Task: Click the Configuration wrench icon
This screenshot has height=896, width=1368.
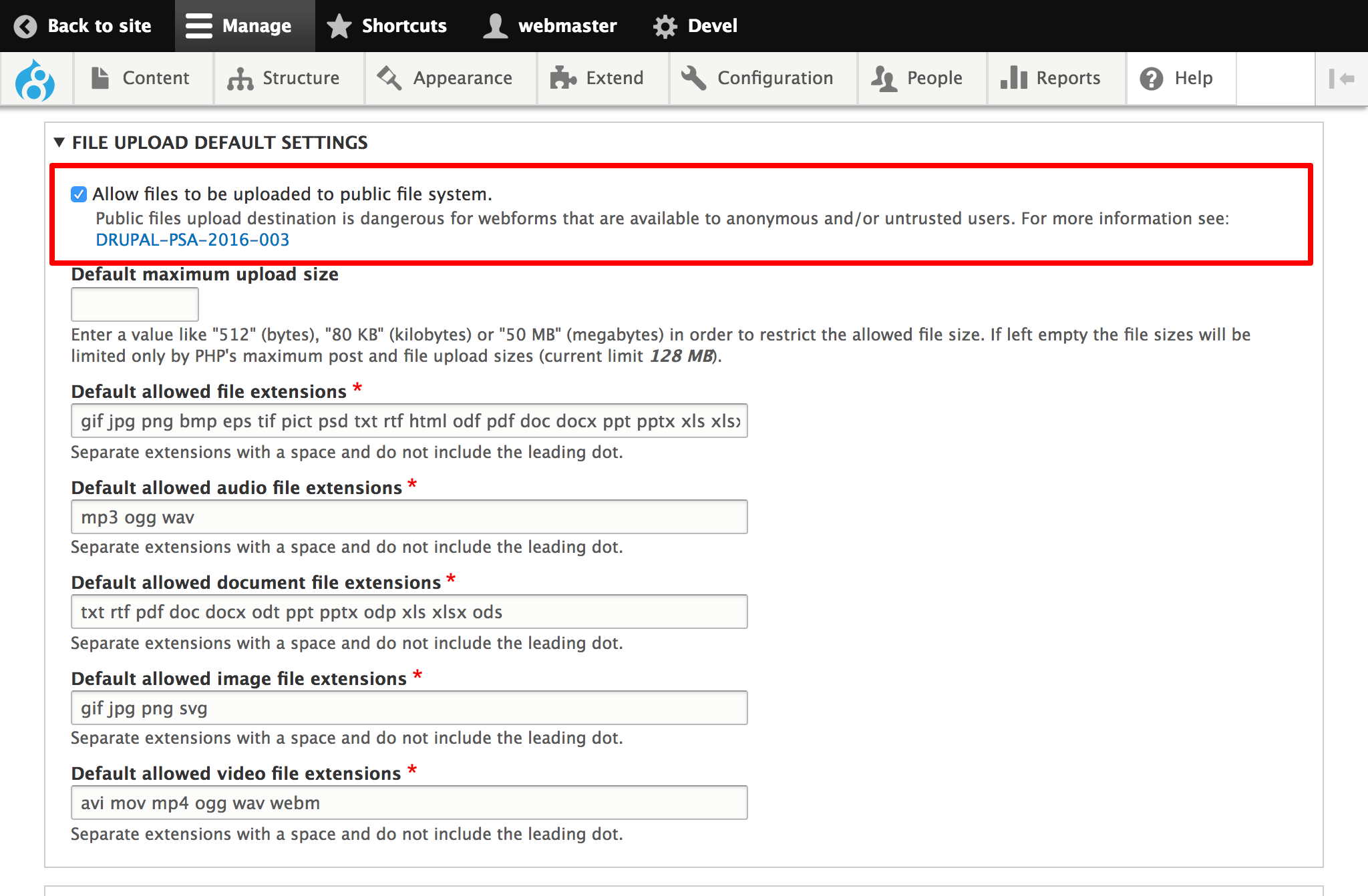Action: point(694,78)
